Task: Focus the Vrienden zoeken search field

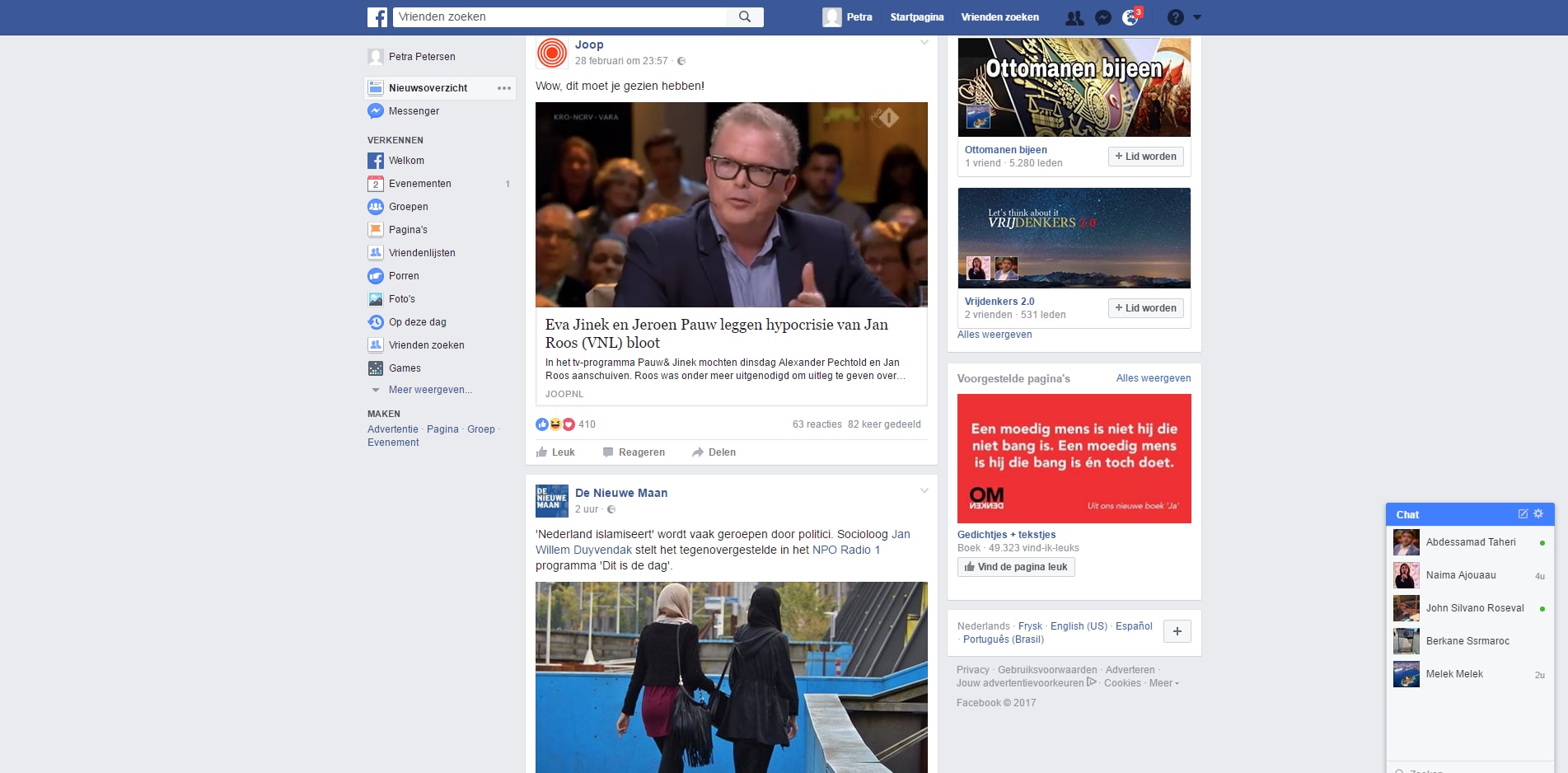Action: 560,17
